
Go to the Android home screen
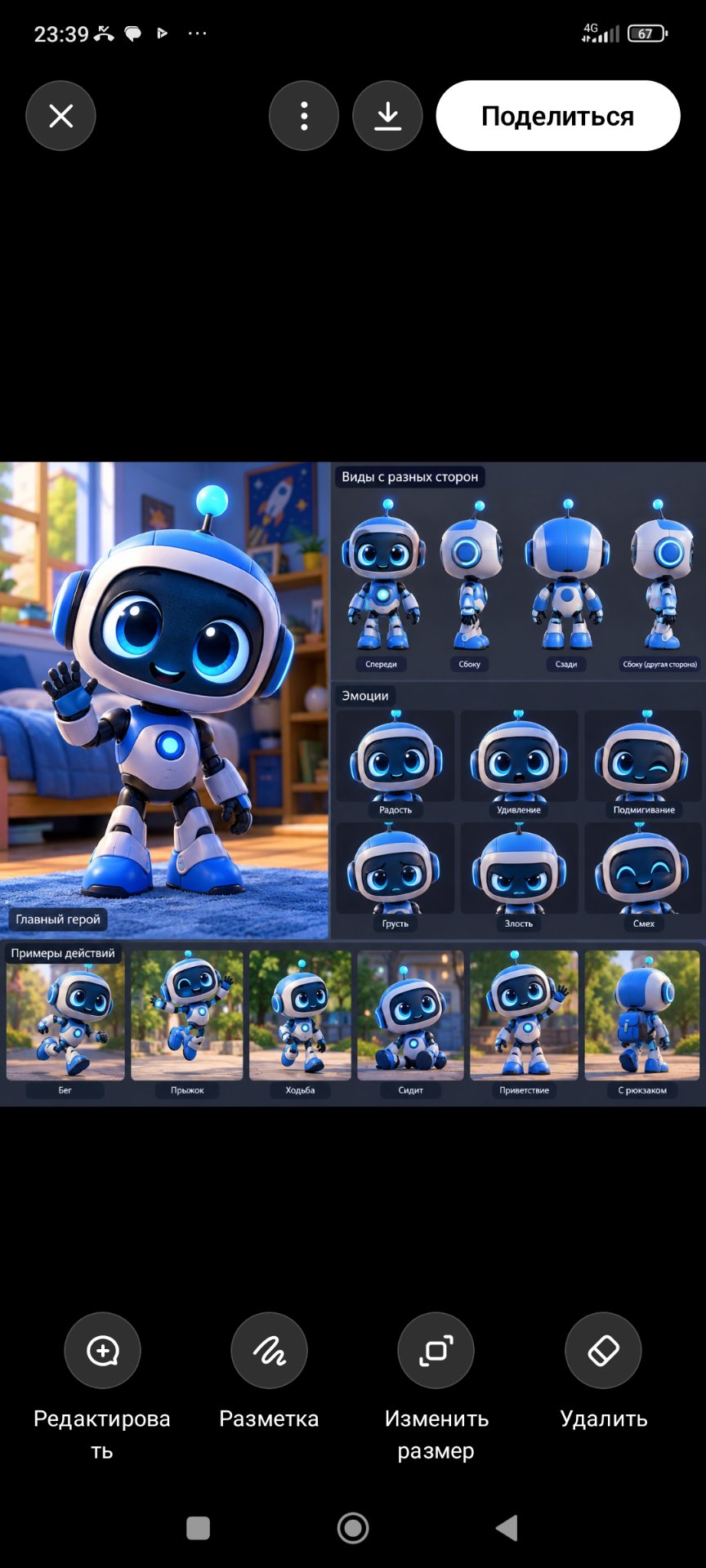(353, 1528)
